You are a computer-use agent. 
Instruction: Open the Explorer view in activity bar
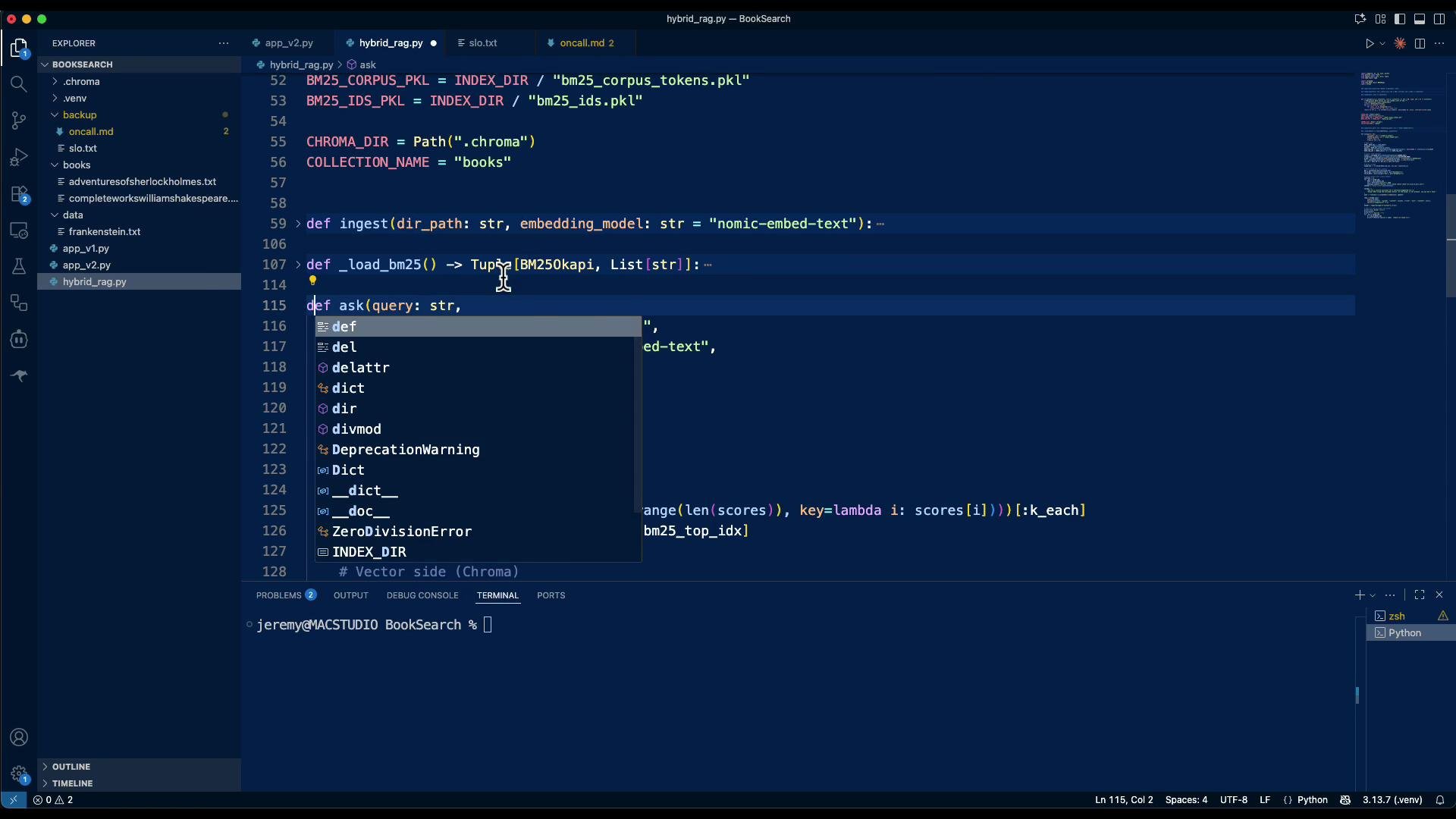[19, 49]
